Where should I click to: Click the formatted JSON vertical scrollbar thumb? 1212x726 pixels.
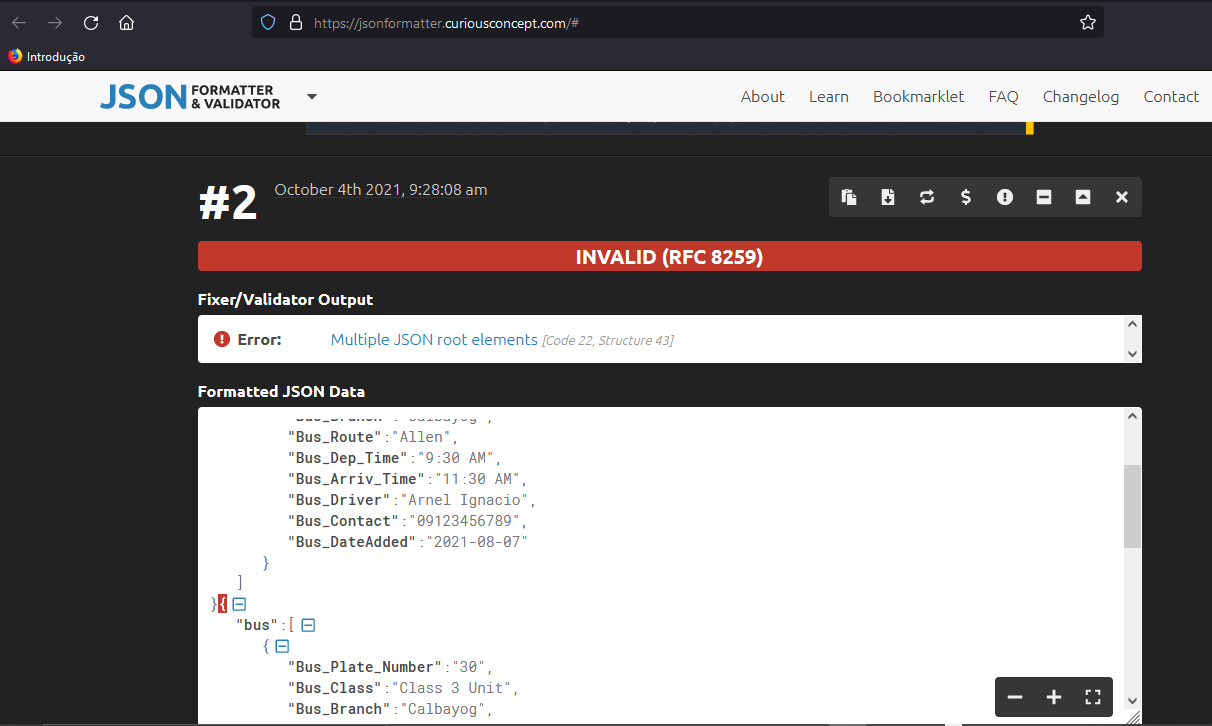1132,507
